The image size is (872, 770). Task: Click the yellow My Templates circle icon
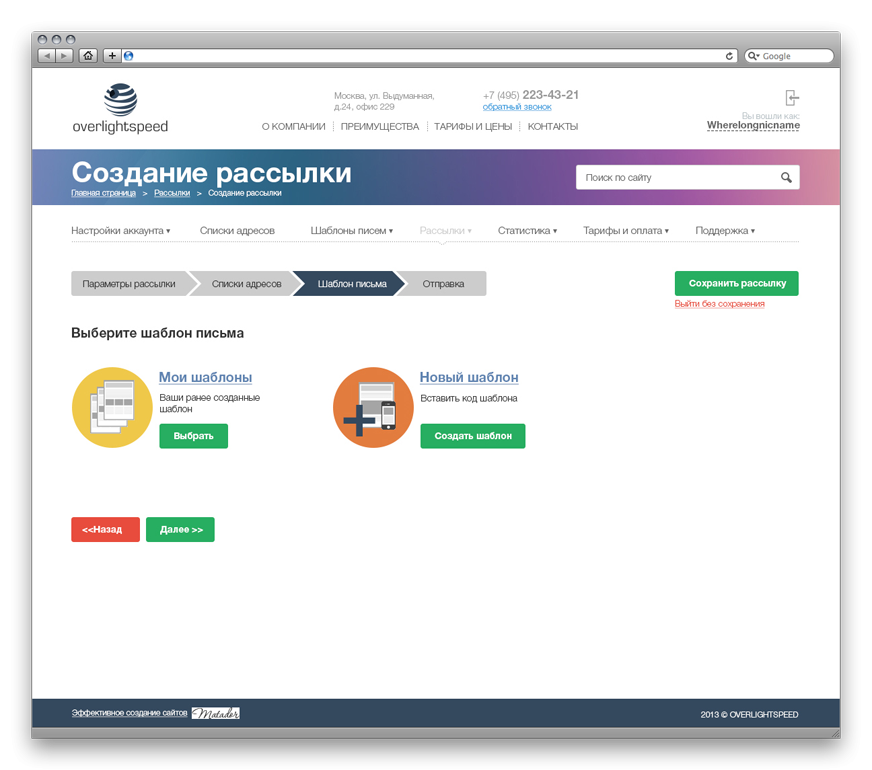coord(112,408)
